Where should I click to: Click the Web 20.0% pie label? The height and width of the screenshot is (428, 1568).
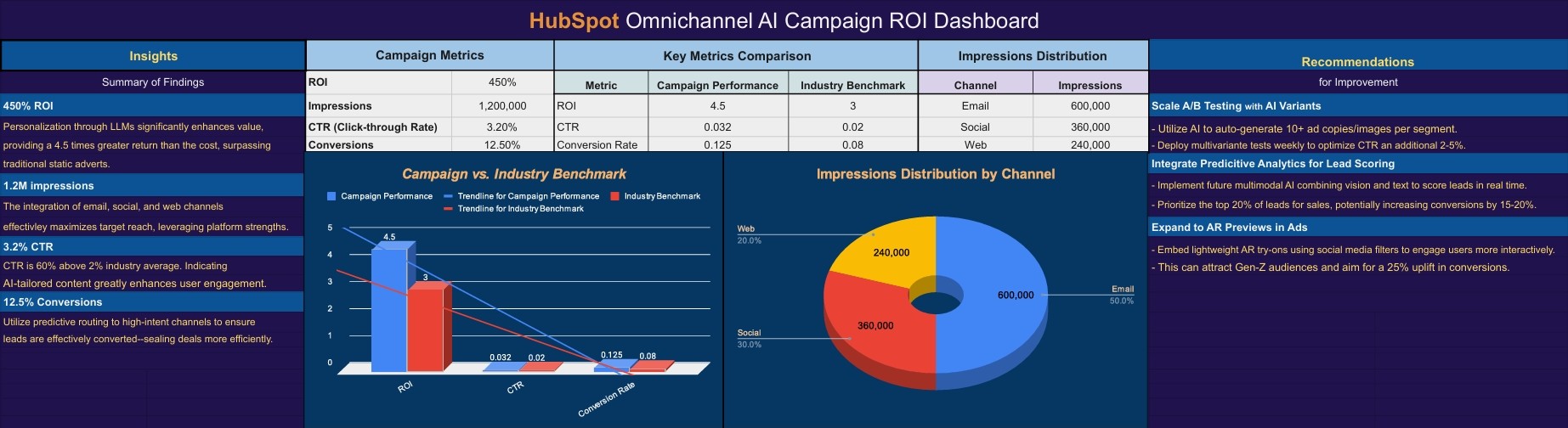click(749, 234)
